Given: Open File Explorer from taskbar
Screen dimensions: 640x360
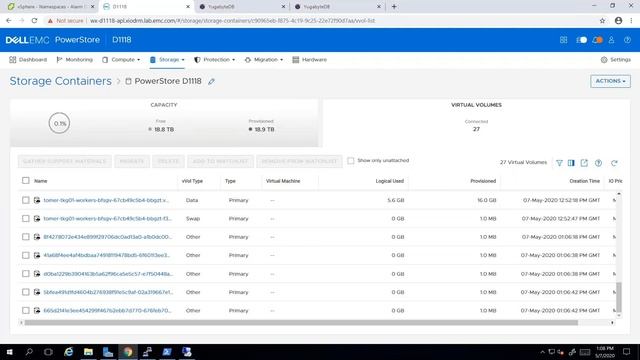Looking at the screenshot, I should pyautogui.click(x=88, y=351).
